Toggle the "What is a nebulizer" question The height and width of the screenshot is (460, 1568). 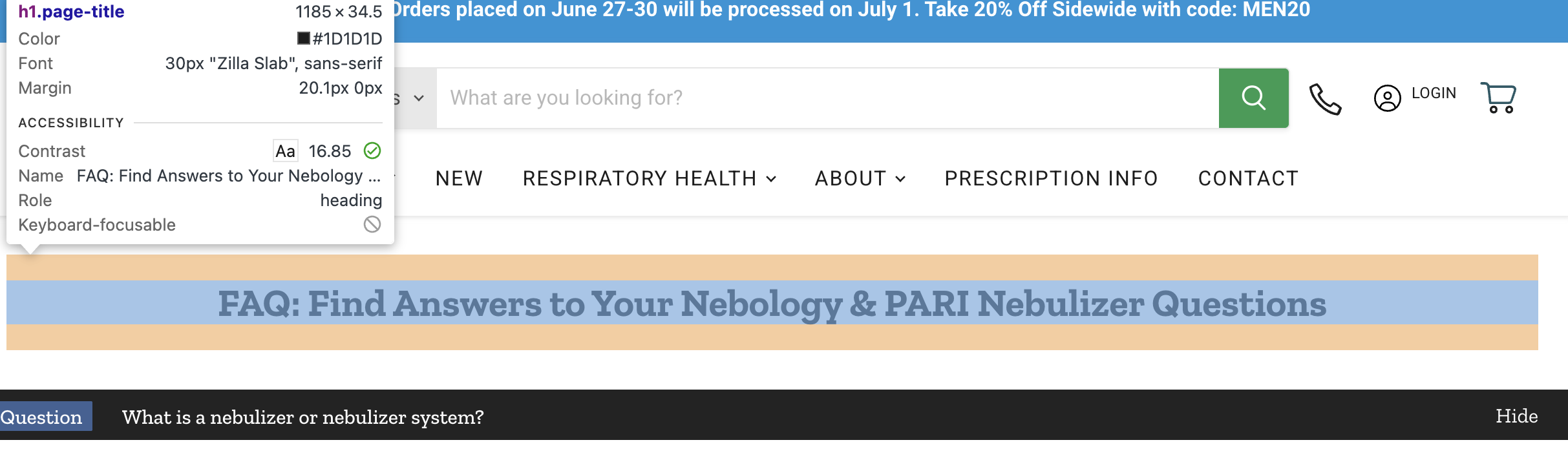(x=302, y=417)
